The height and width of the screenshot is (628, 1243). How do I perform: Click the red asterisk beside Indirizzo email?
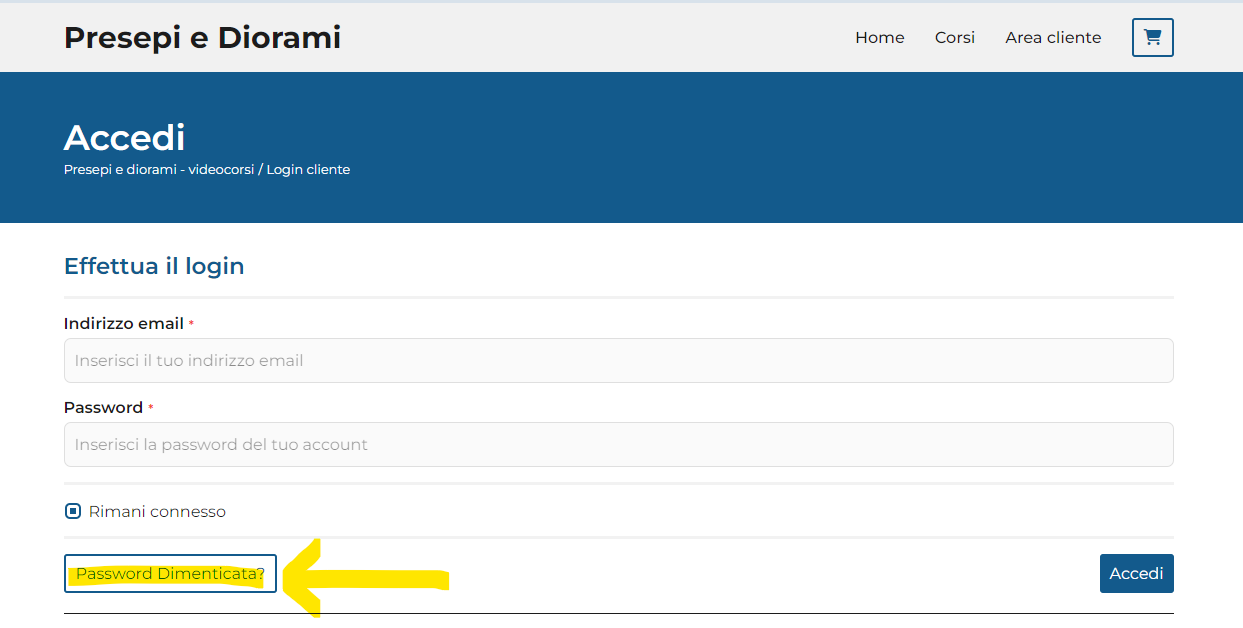[191, 324]
